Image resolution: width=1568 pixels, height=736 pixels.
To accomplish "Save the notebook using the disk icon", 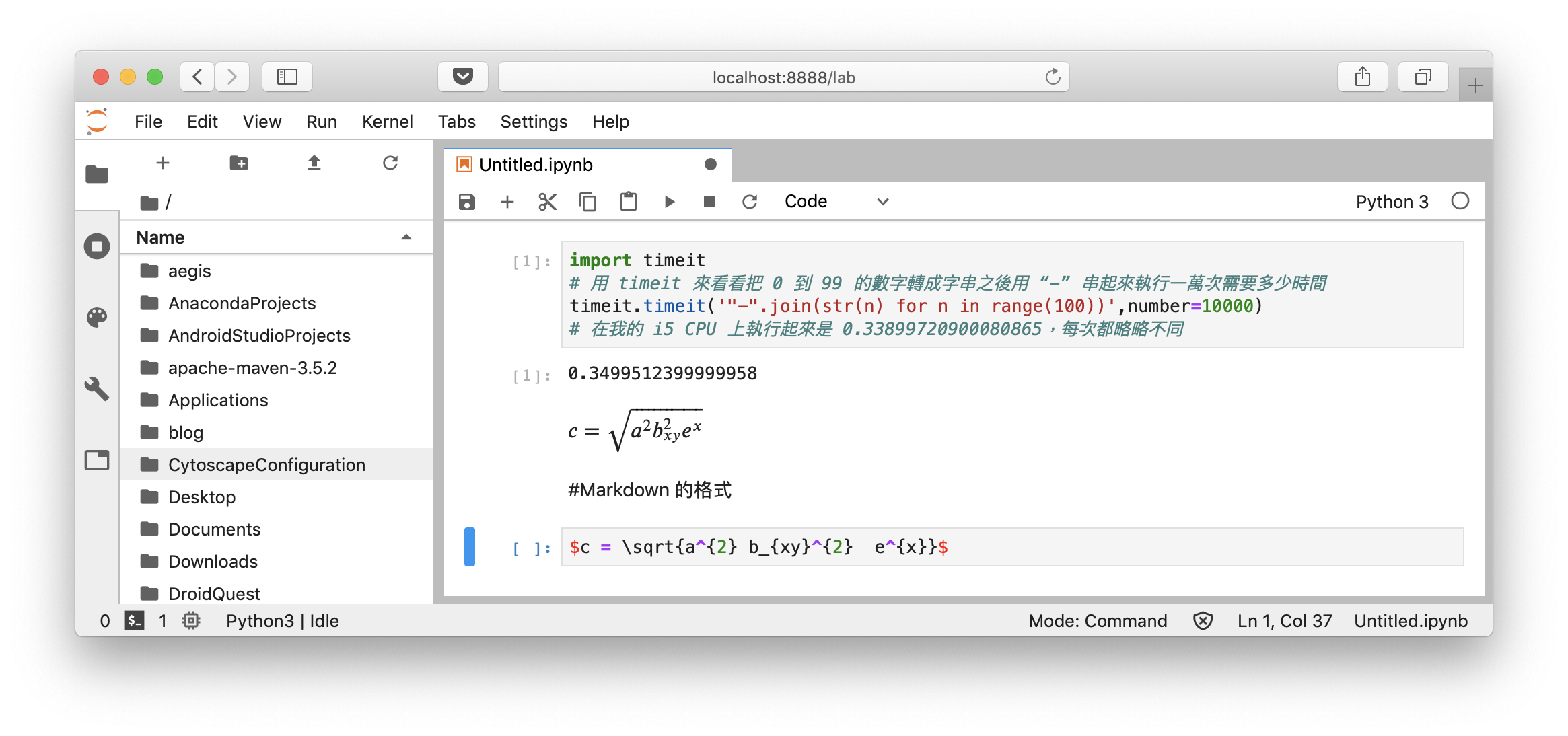I will (x=466, y=202).
